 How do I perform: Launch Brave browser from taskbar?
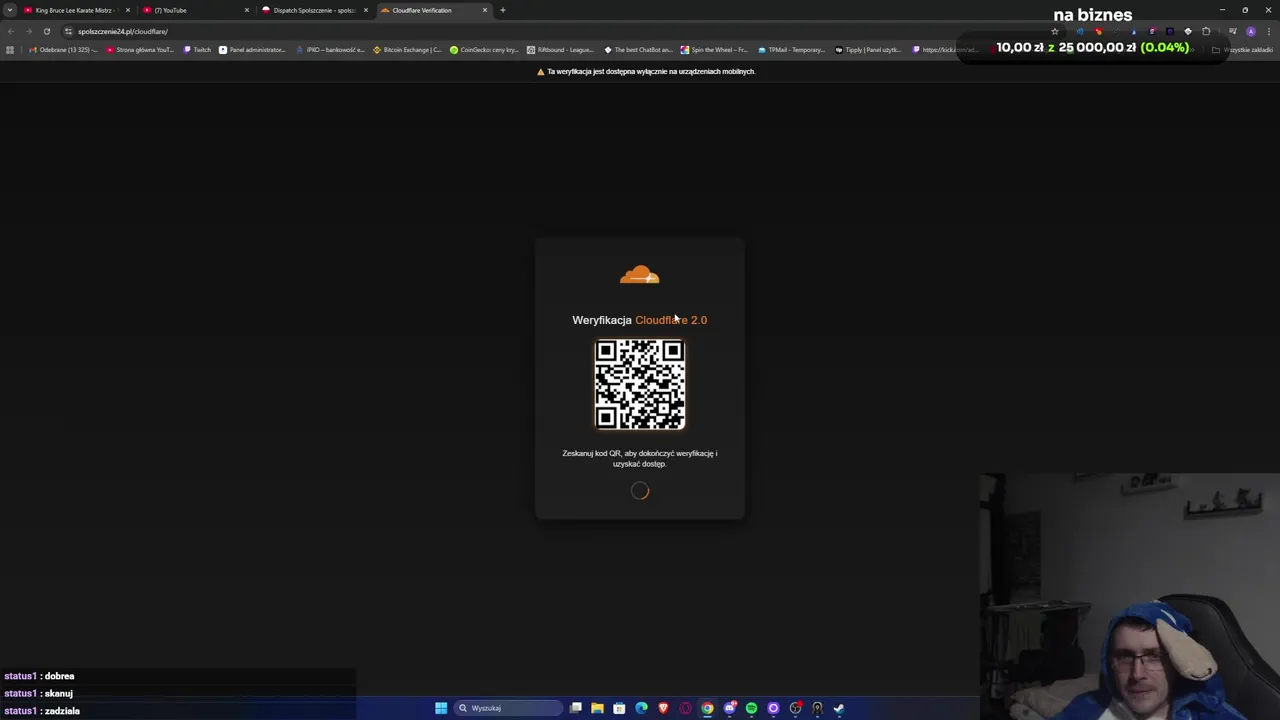tap(663, 708)
